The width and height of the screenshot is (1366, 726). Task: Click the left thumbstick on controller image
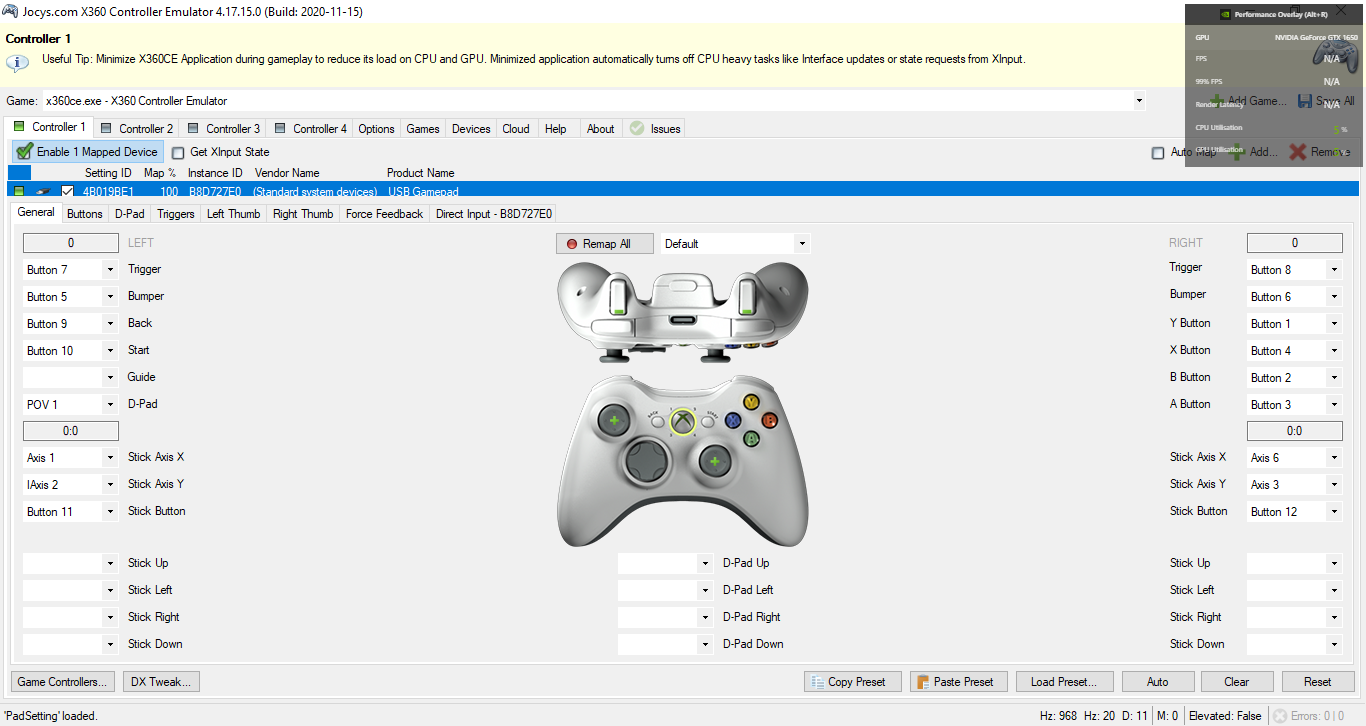click(x=614, y=421)
